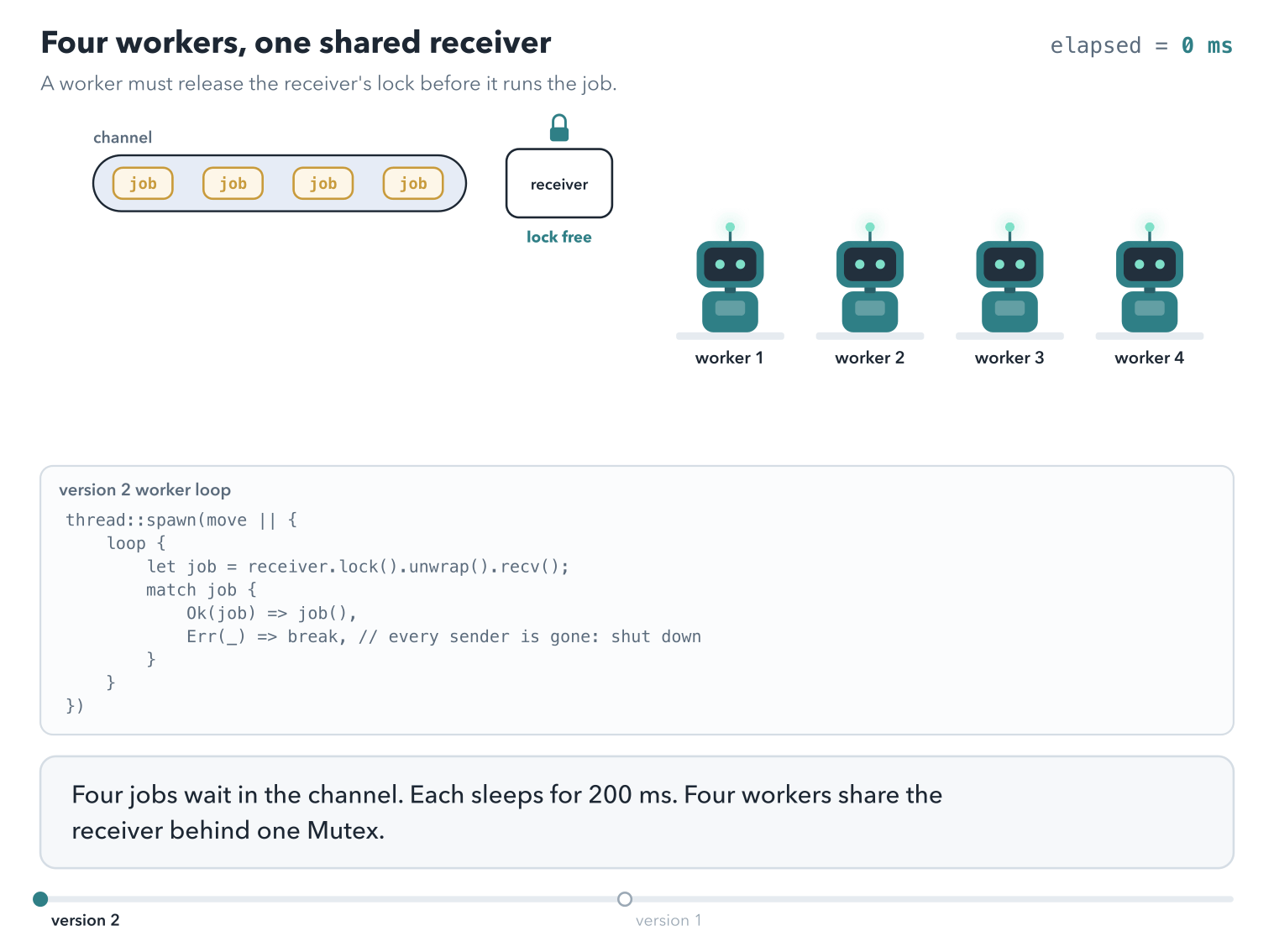Image resolution: width=1274 pixels, height=952 pixels.
Task: Click the "elapsed = 0 ms" readout
Action: tap(1141, 45)
